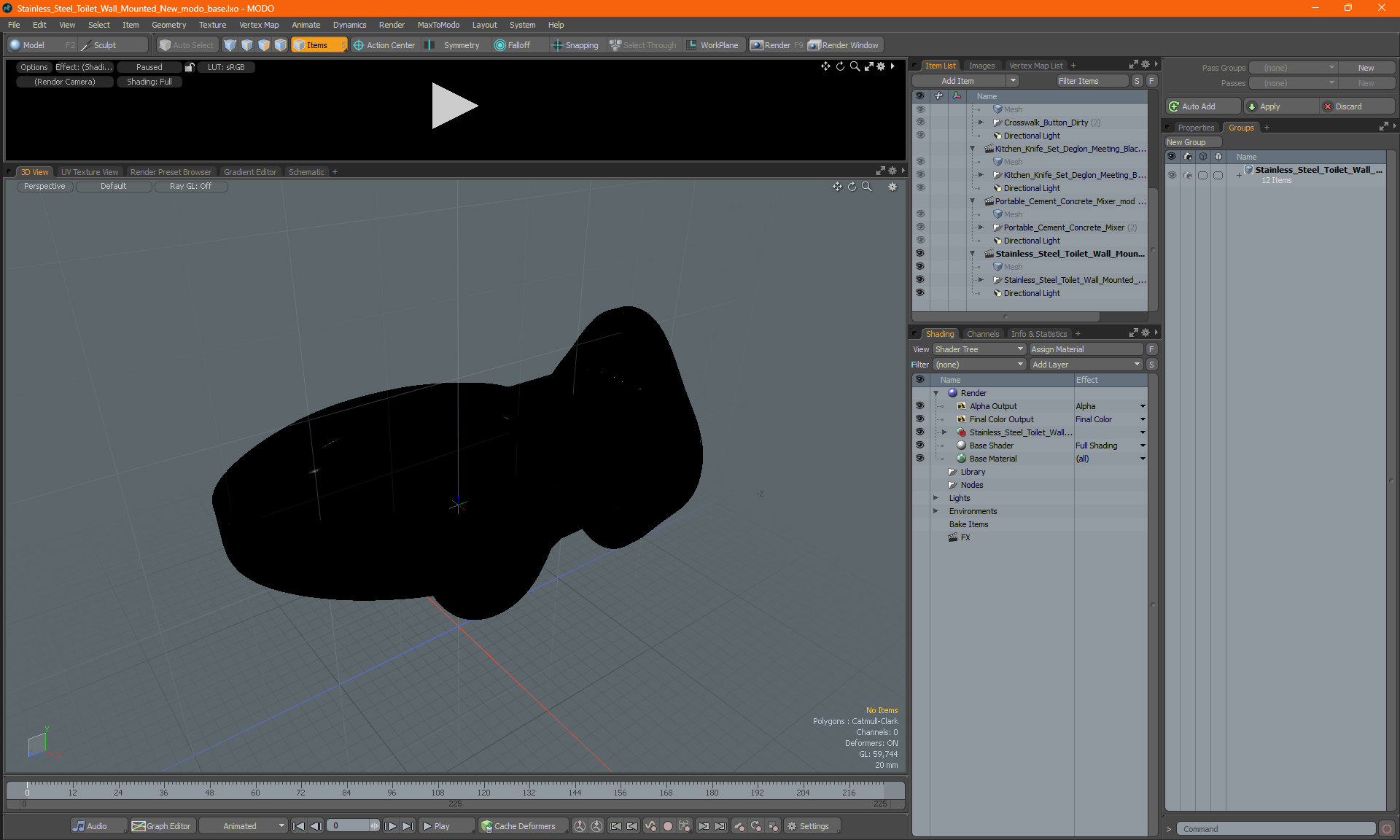Switch to the Channels tab
The image size is (1400, 840).
point(983,334)
